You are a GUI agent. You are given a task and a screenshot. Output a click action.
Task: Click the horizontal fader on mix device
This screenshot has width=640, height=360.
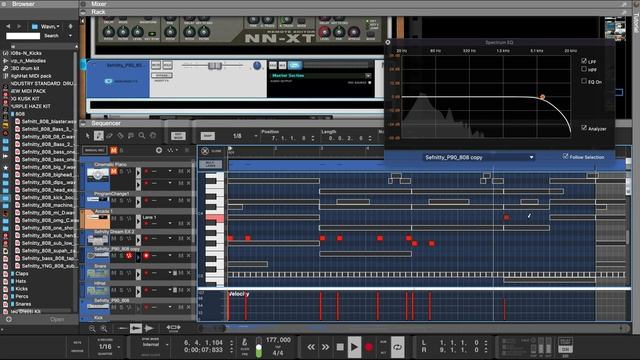[x=214, y=65]
